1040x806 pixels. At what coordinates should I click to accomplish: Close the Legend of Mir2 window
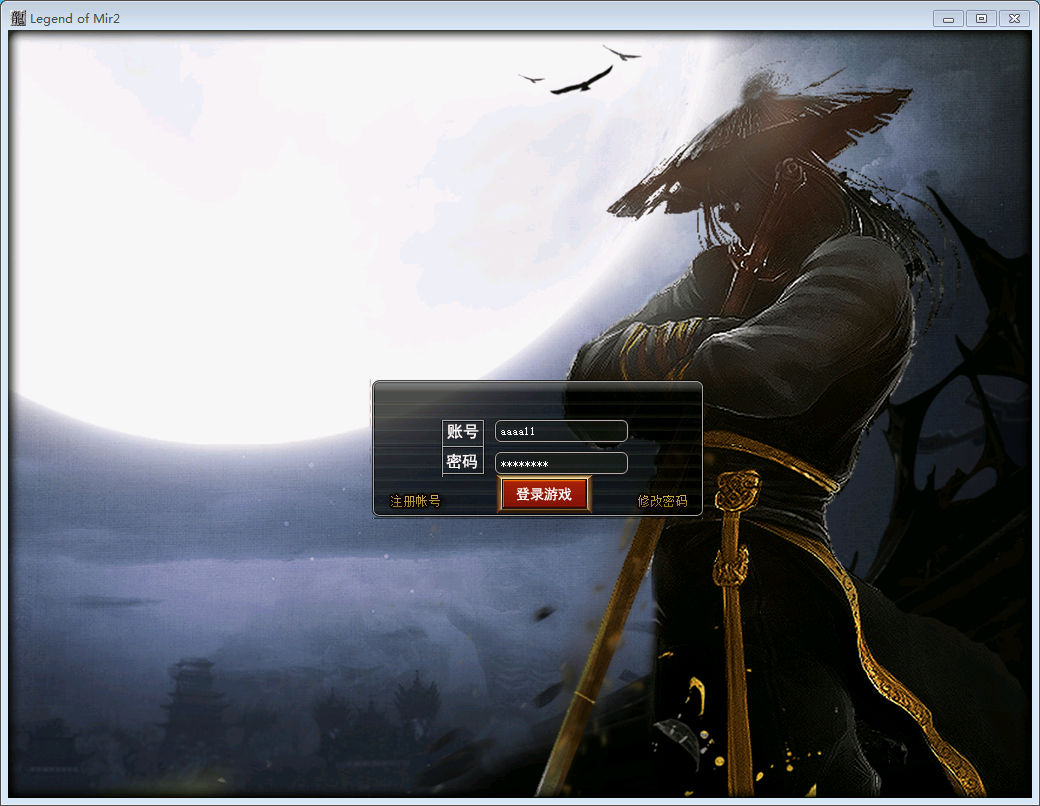[1014, 18]
